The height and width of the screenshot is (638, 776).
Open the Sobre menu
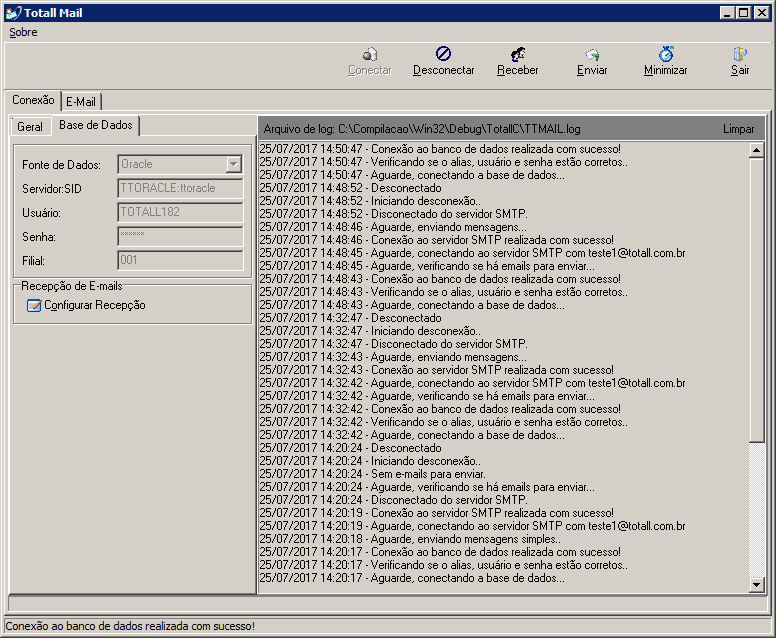[x=23, y=32]
